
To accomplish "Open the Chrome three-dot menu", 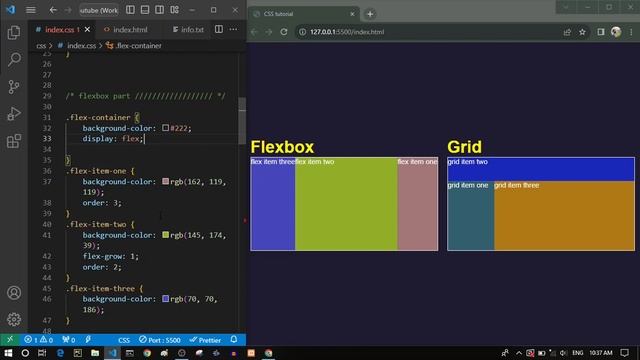I will coord(631,32).
